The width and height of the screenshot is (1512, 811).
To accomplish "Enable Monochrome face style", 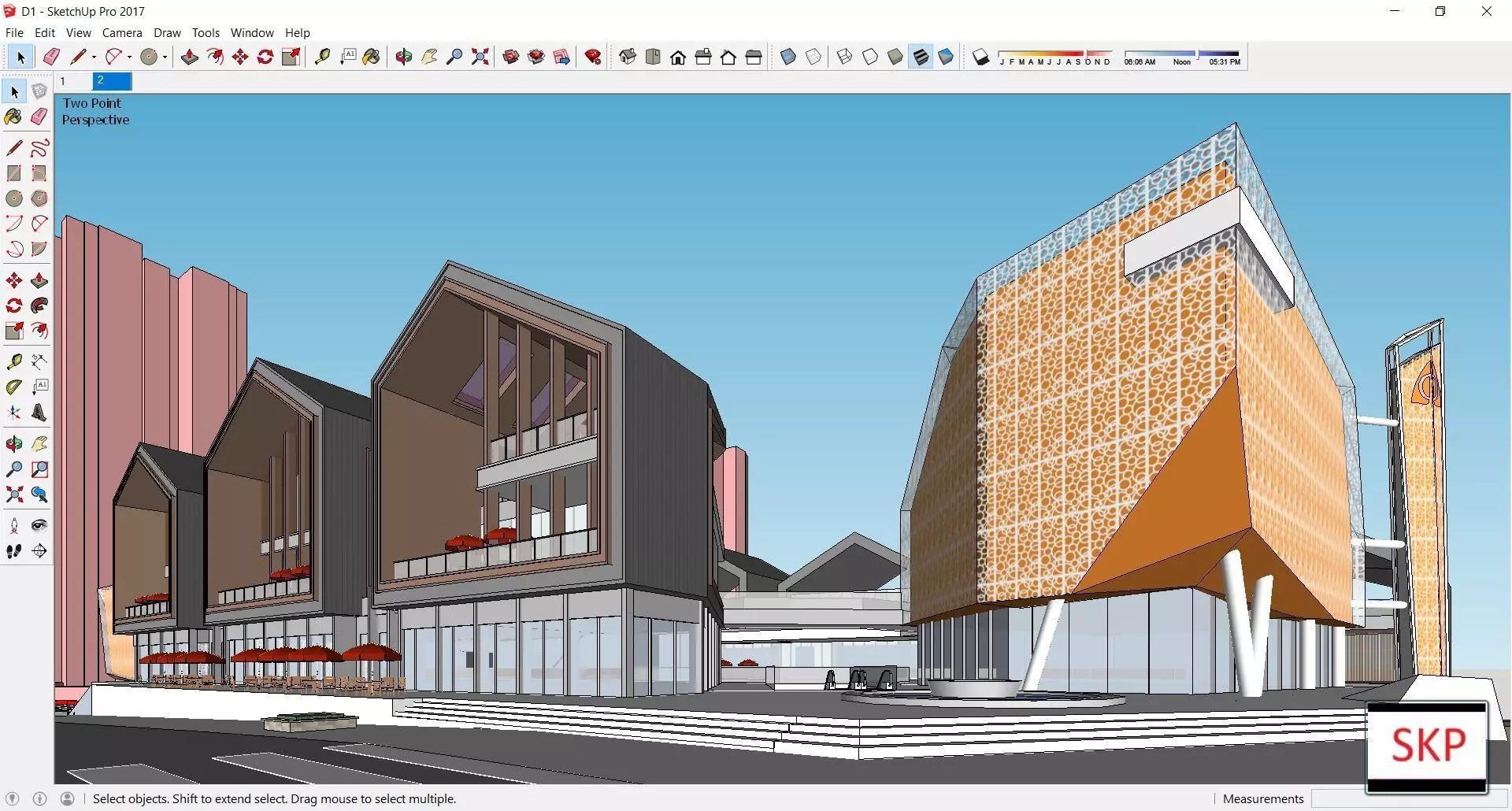I will (946, 57).
